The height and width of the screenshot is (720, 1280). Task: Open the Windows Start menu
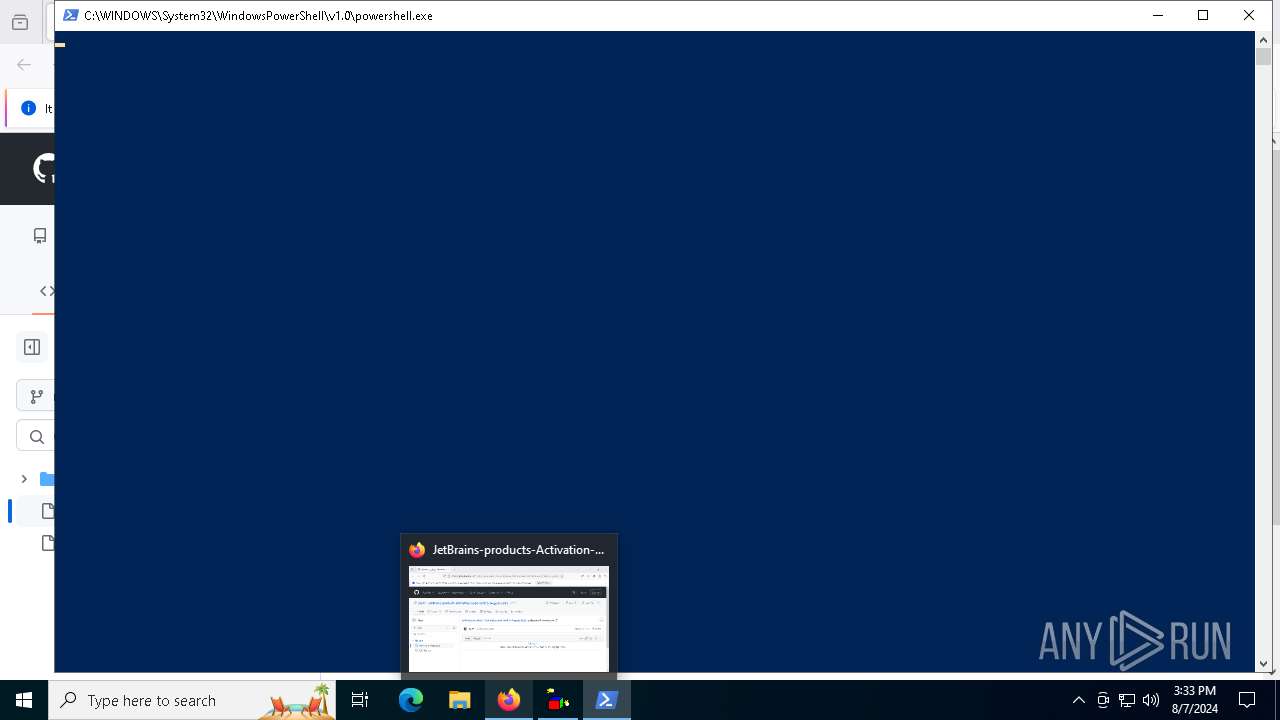pos(24,700)
